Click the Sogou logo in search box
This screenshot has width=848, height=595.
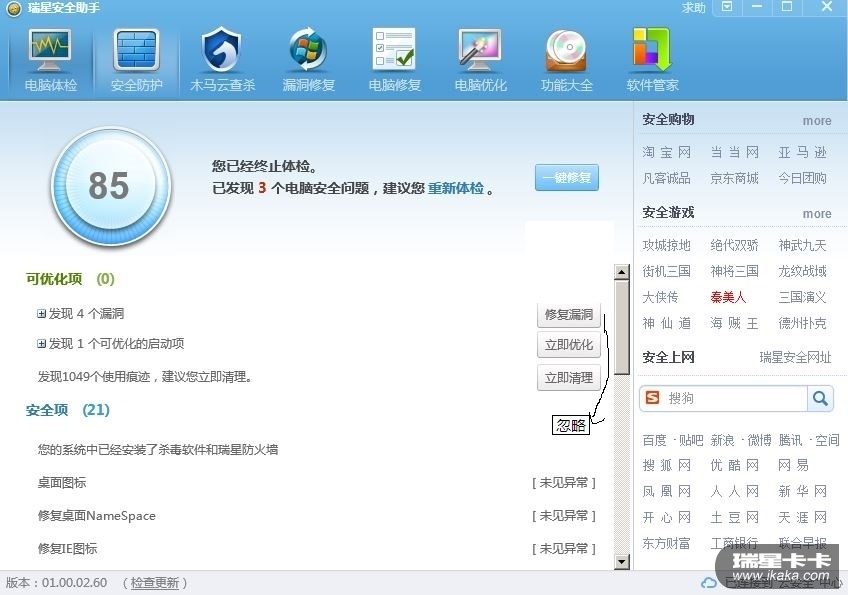653,398
